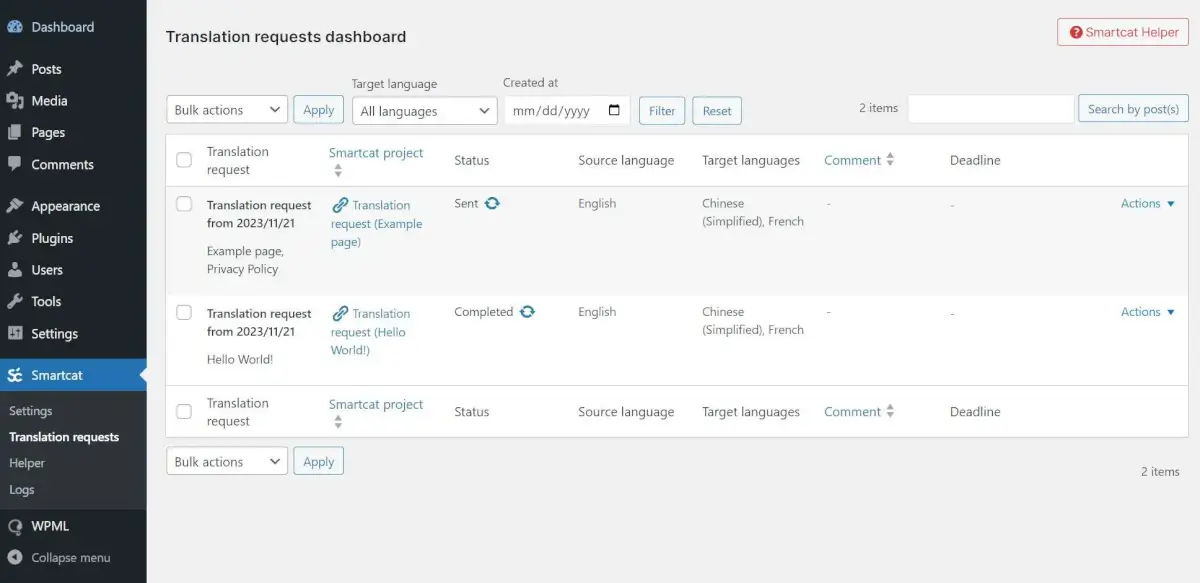Select Translation requests submenu item
The width and height of the screenshot is (1200, 583).
64,437
